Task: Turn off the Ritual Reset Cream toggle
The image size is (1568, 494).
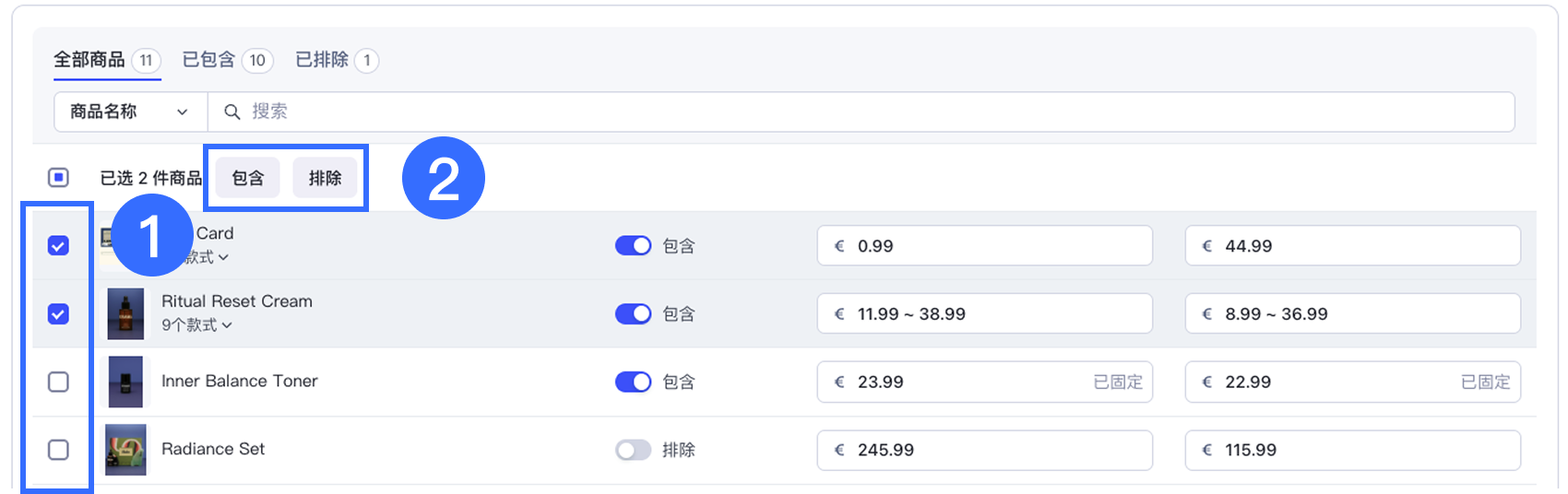Action: 633,313
